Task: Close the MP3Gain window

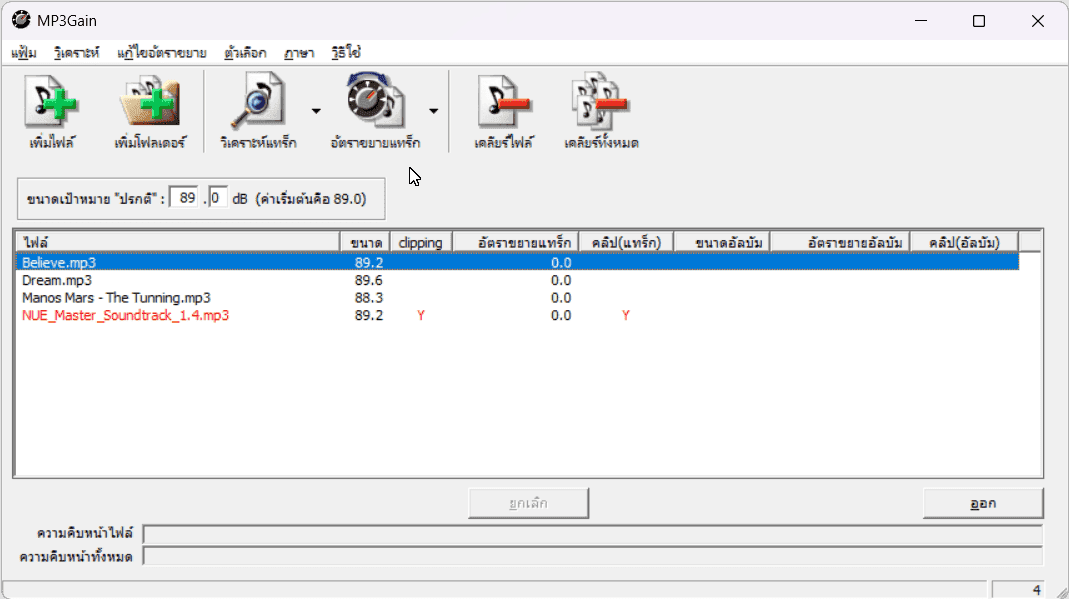Action: click(x=1038, y=21)
